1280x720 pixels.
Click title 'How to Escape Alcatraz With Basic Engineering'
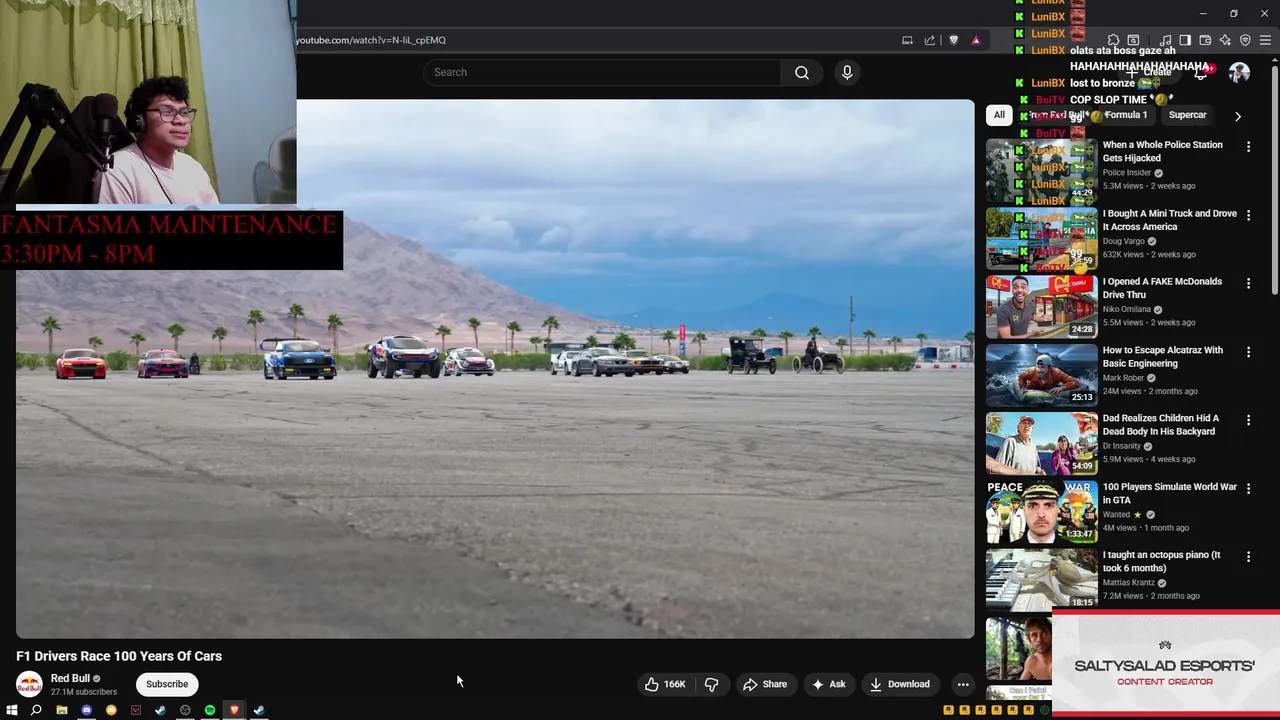(x=1162, y=357)
